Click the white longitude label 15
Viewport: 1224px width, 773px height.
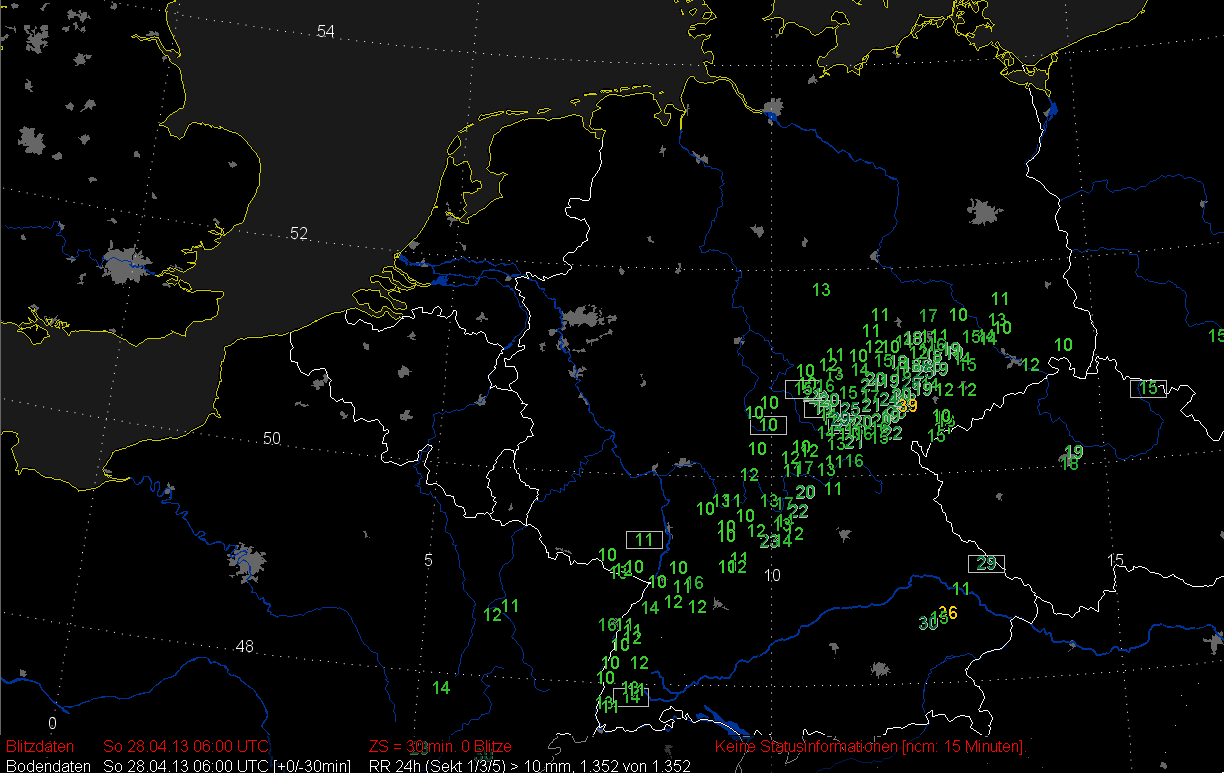(1116, 560)
